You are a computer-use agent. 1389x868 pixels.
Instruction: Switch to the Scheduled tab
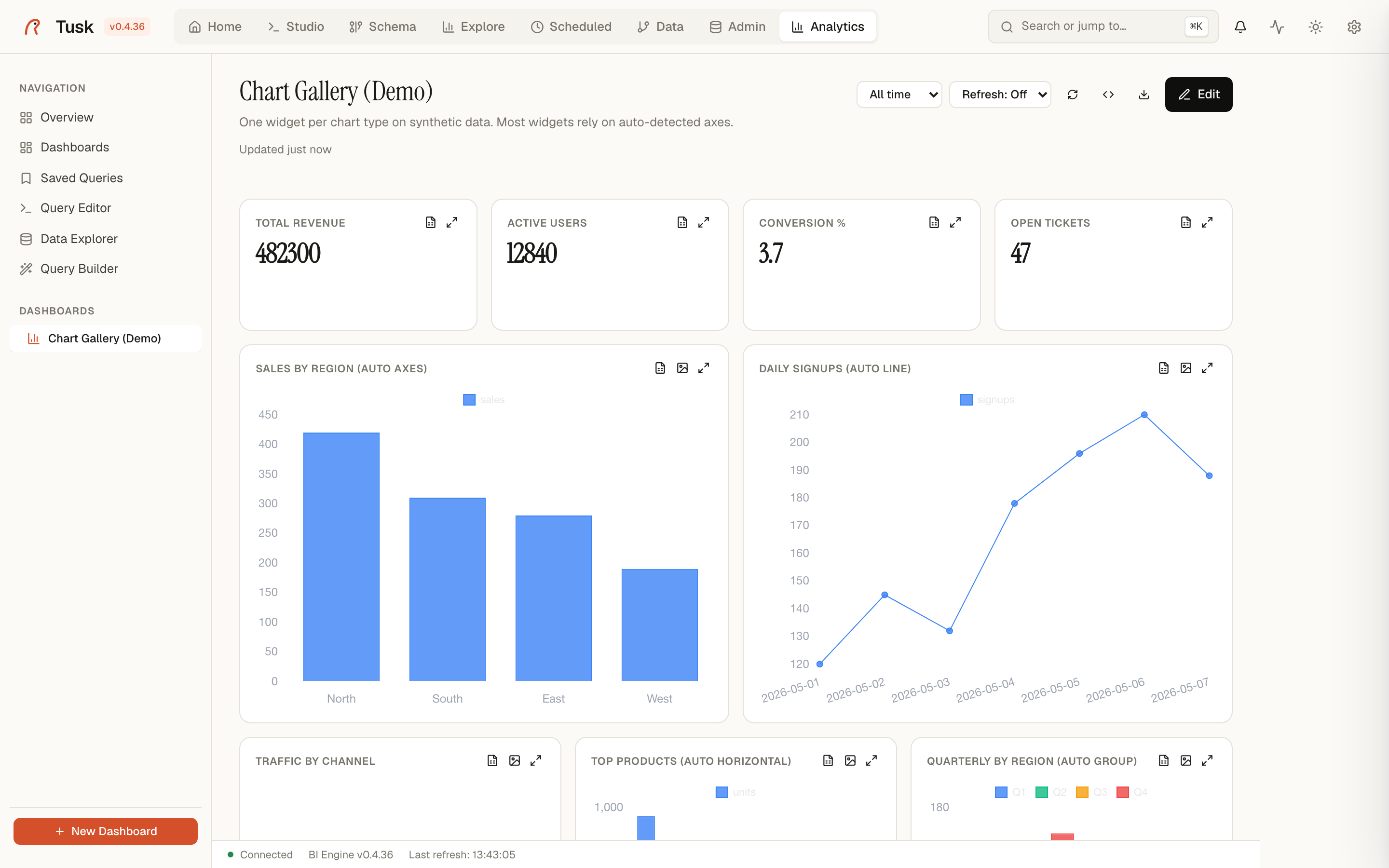(x=571, y=27)
